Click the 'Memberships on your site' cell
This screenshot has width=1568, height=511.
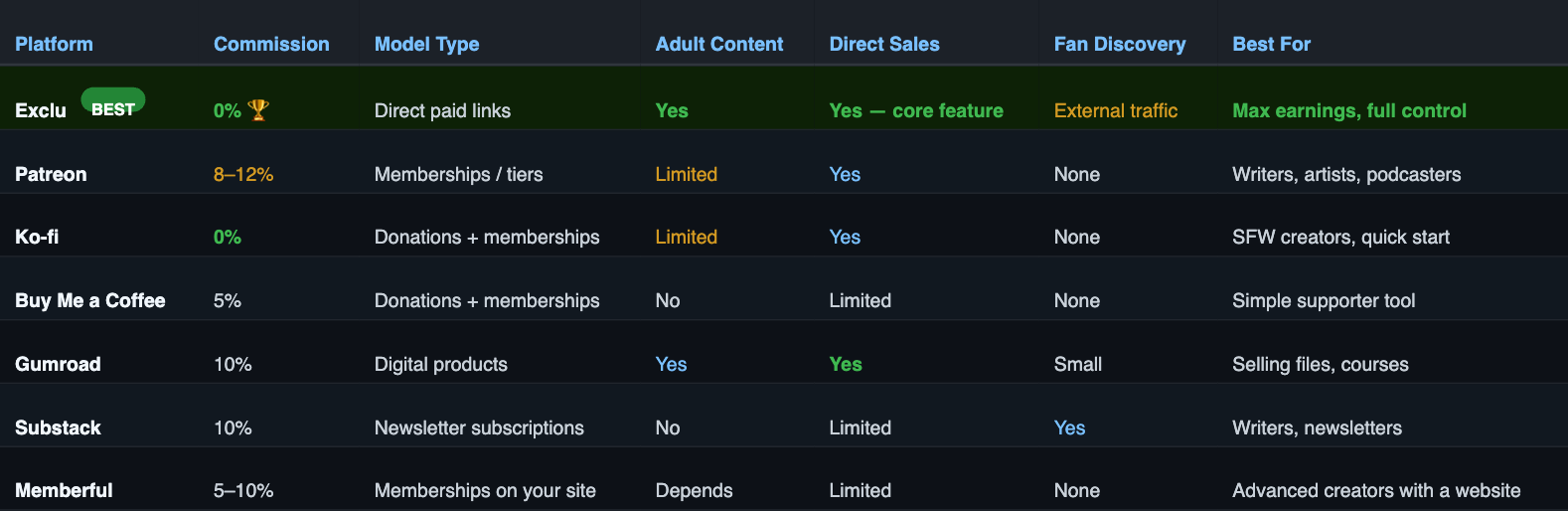tap(485, 490)
